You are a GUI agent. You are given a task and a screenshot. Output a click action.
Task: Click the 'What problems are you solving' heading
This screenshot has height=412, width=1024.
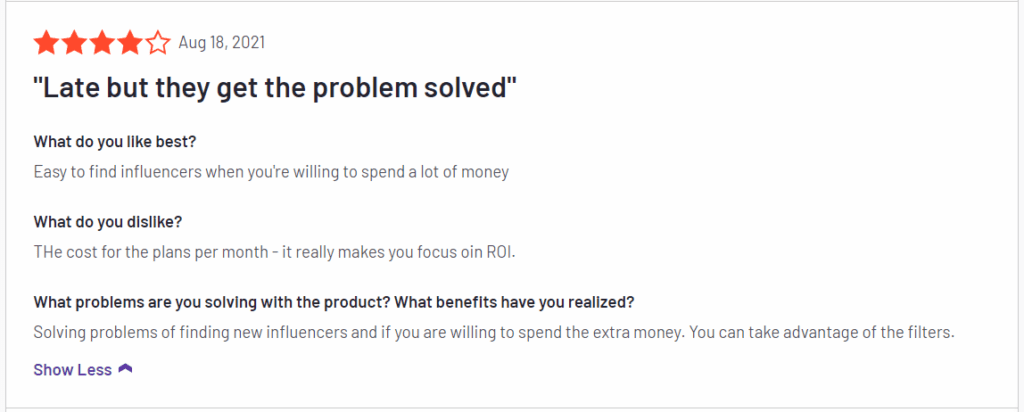click(334, 303)
